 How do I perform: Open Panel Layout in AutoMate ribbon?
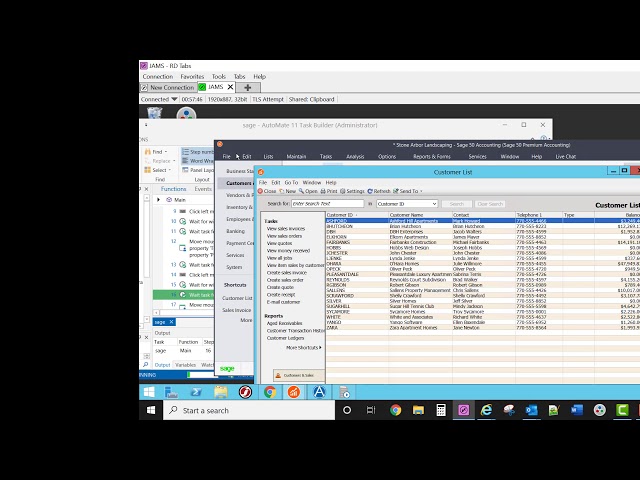coord(198,170)
